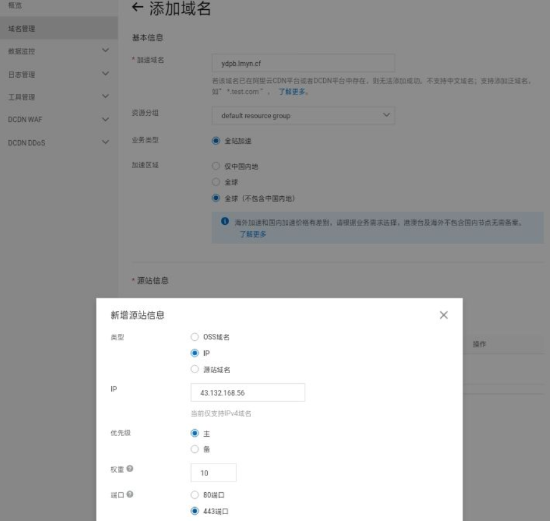Expand the 日志管理 sidebar menu
The height and width of the screenshot is (521, 552).
point(105,74)
